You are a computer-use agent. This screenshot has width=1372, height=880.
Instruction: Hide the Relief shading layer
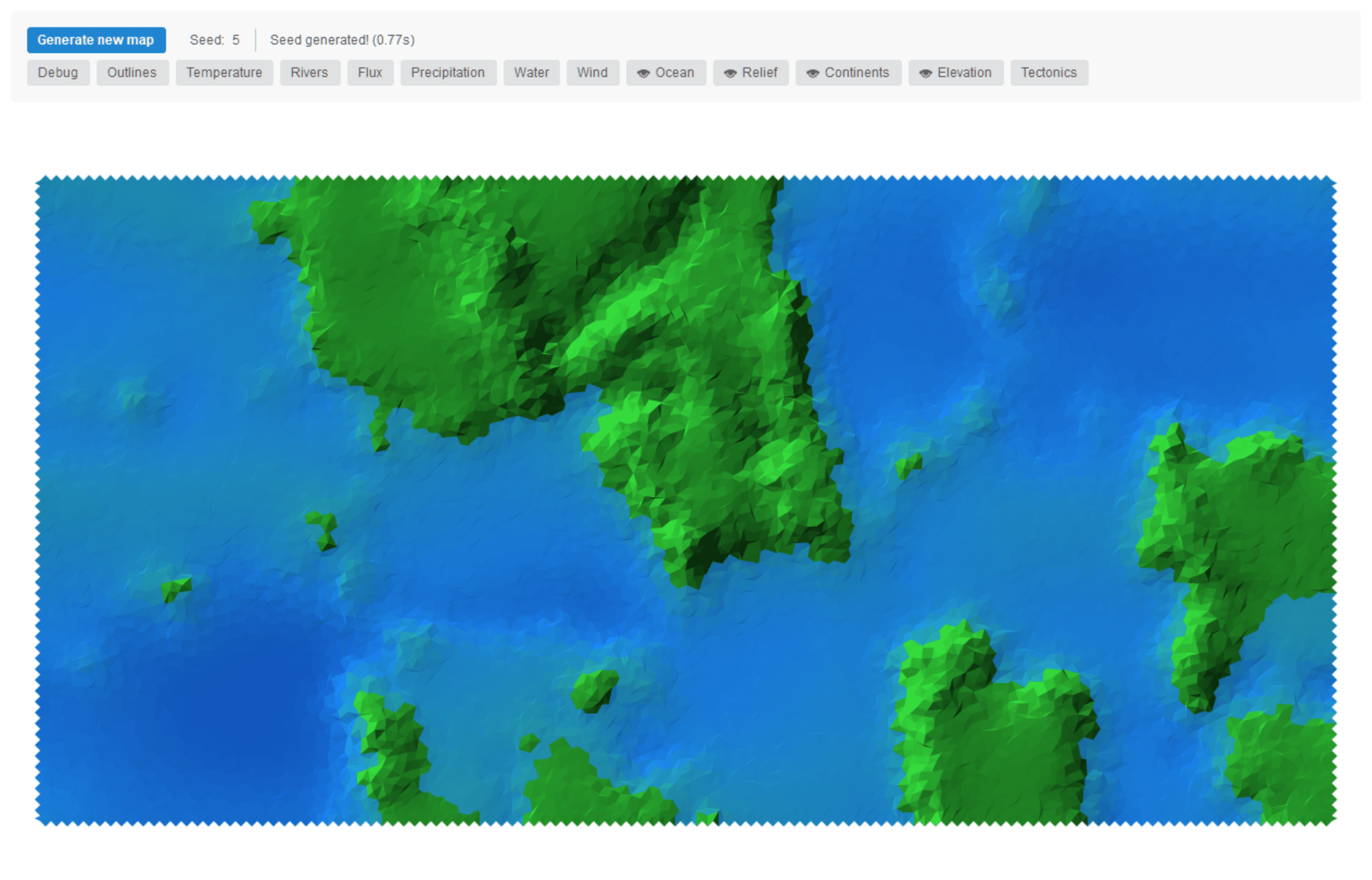point(750,72)
